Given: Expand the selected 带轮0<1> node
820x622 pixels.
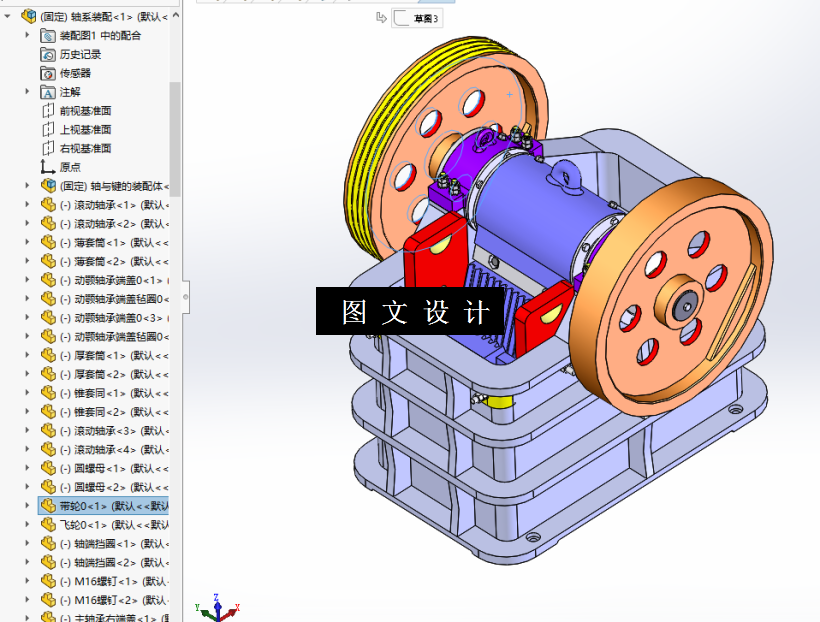Looking at the screenshot, I should pos(27,505).
